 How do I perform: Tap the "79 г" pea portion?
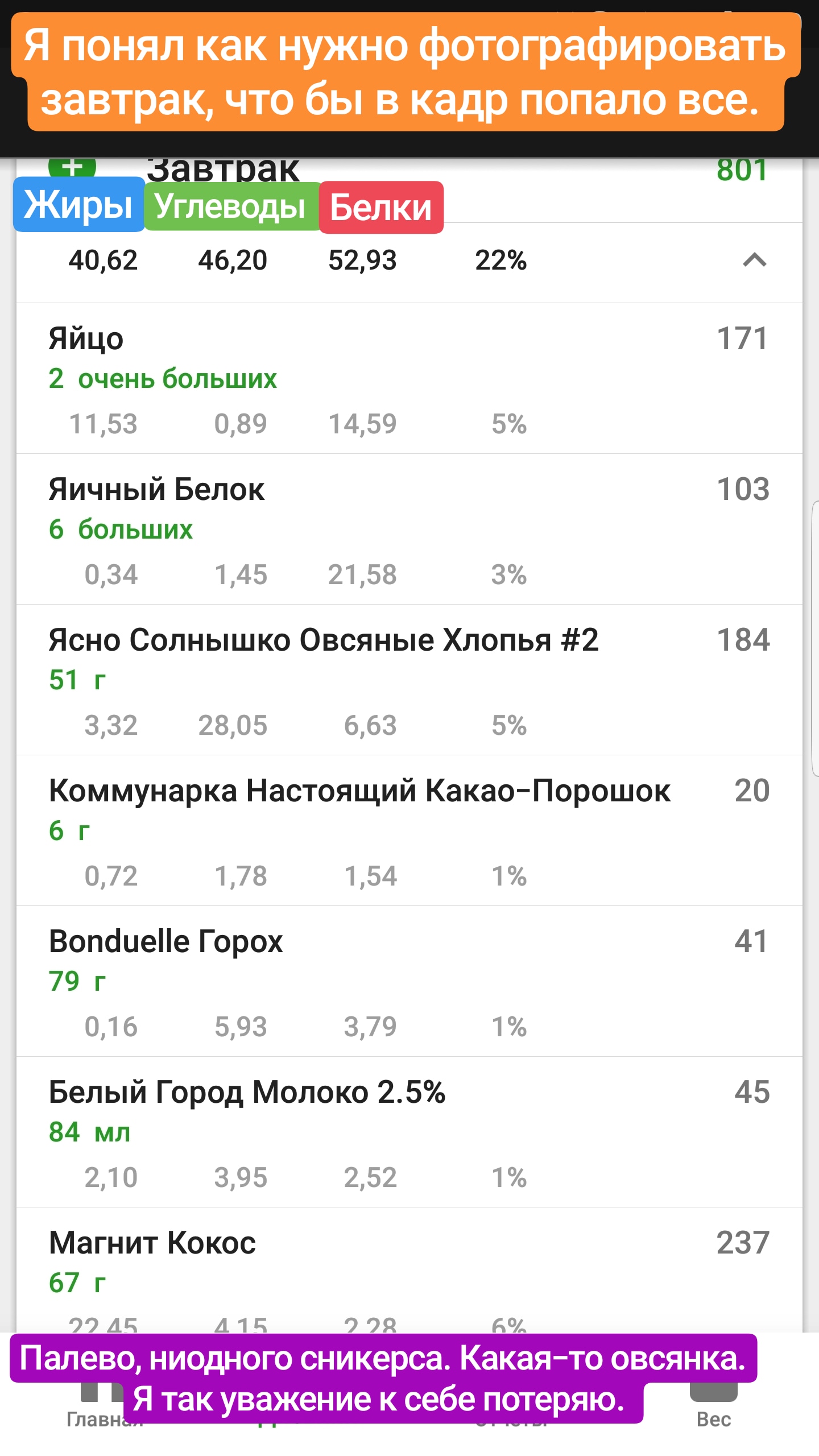pos(77,982)
